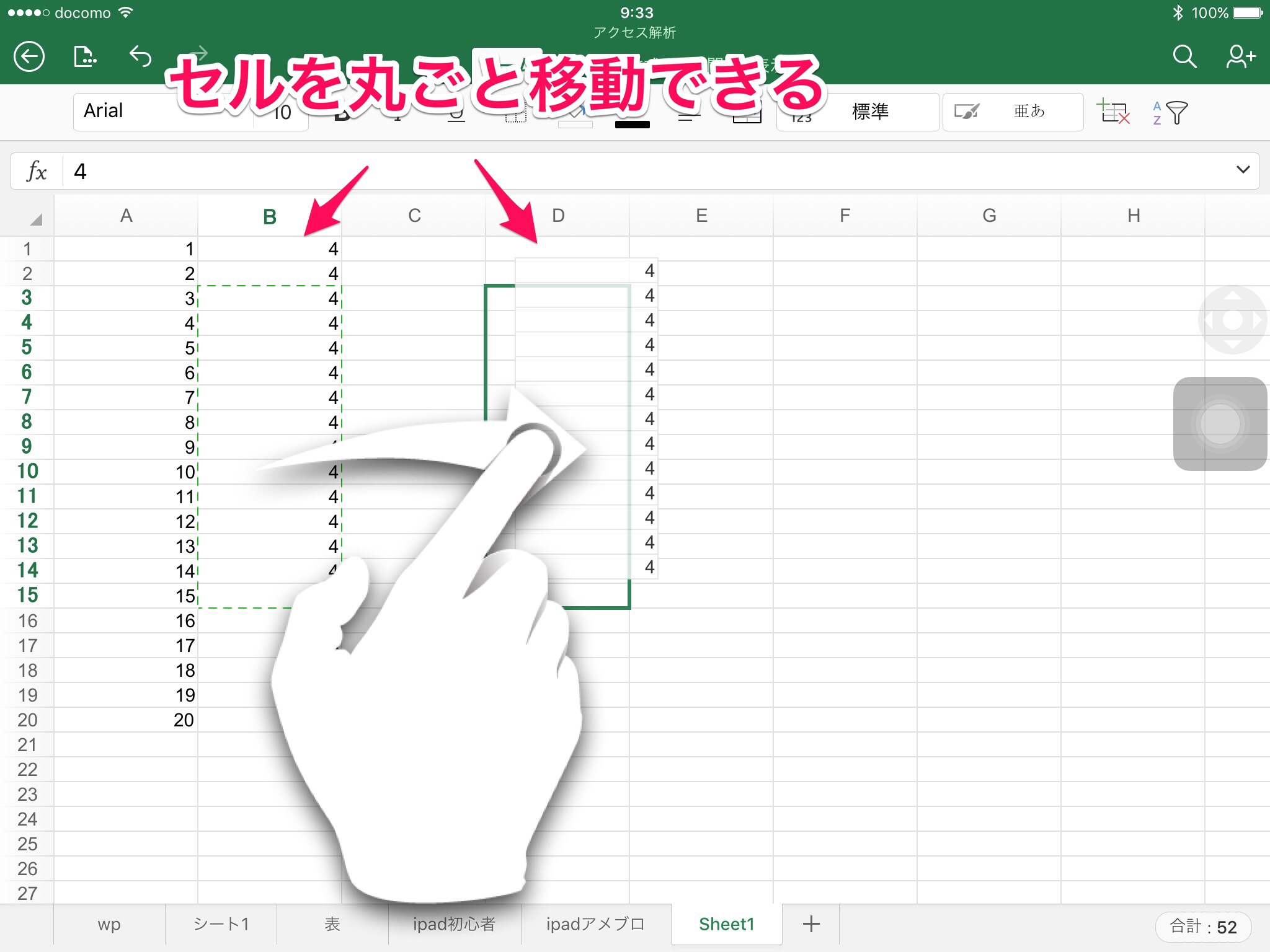Select column F header
Screen dimensions: 1270x952
click(845, 216)
